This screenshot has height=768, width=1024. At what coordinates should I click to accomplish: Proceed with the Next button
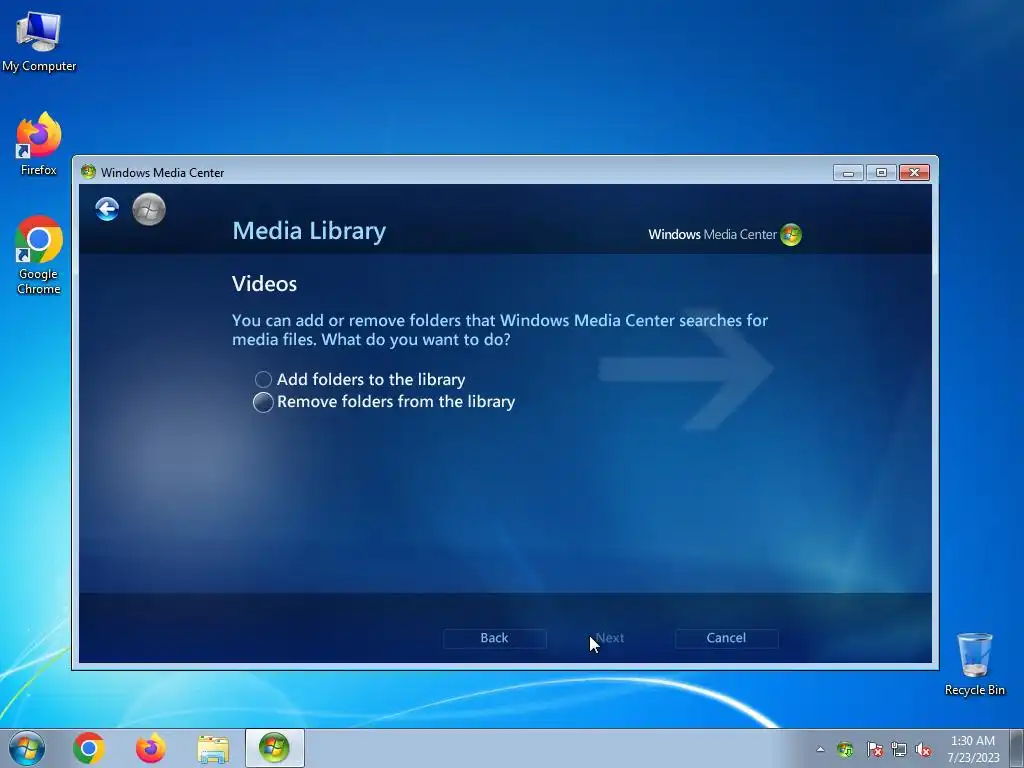(610, 638)
